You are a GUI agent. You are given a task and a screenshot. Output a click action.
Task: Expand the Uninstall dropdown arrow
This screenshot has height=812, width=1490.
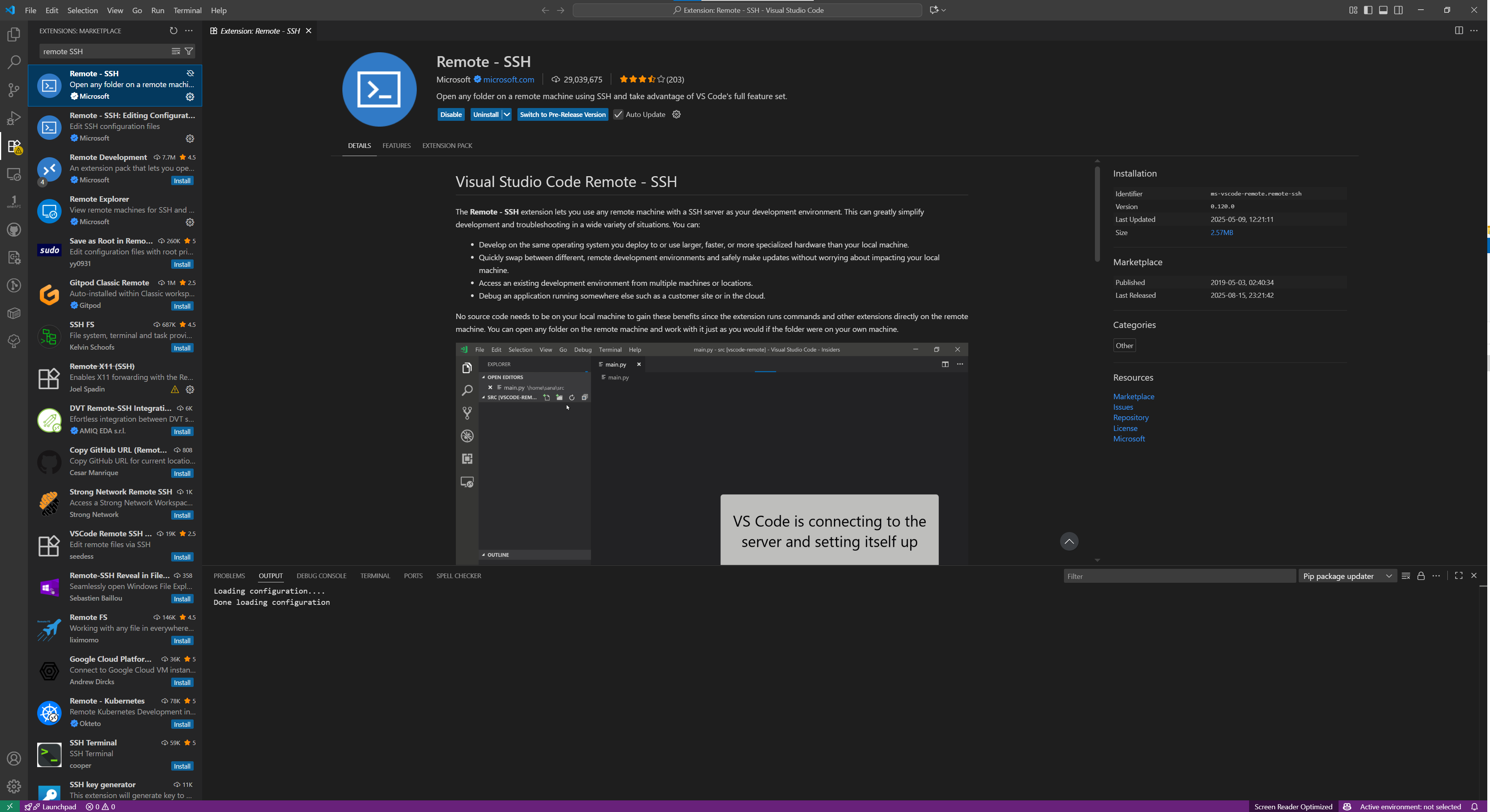(506, 114)
